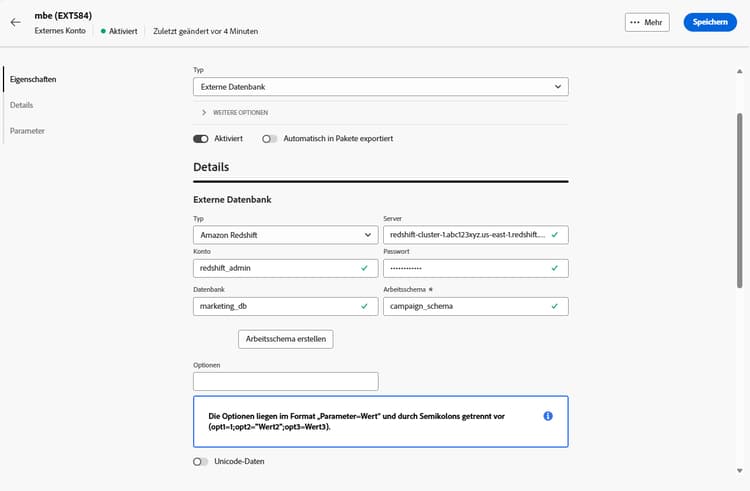Focus the Passwort input field
Image resolution: width=750 pixels, height=491 pixels.
coord(475,268)
